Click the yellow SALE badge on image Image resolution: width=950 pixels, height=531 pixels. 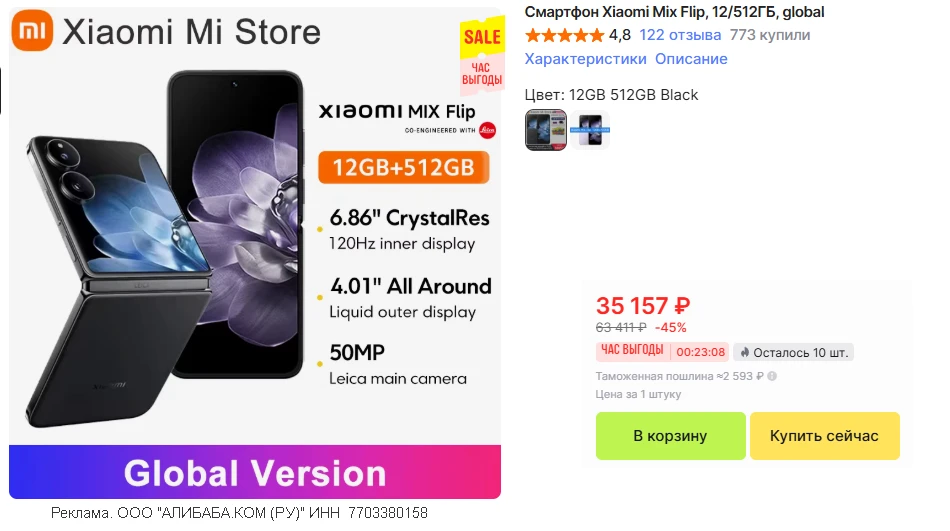point(481,38)
